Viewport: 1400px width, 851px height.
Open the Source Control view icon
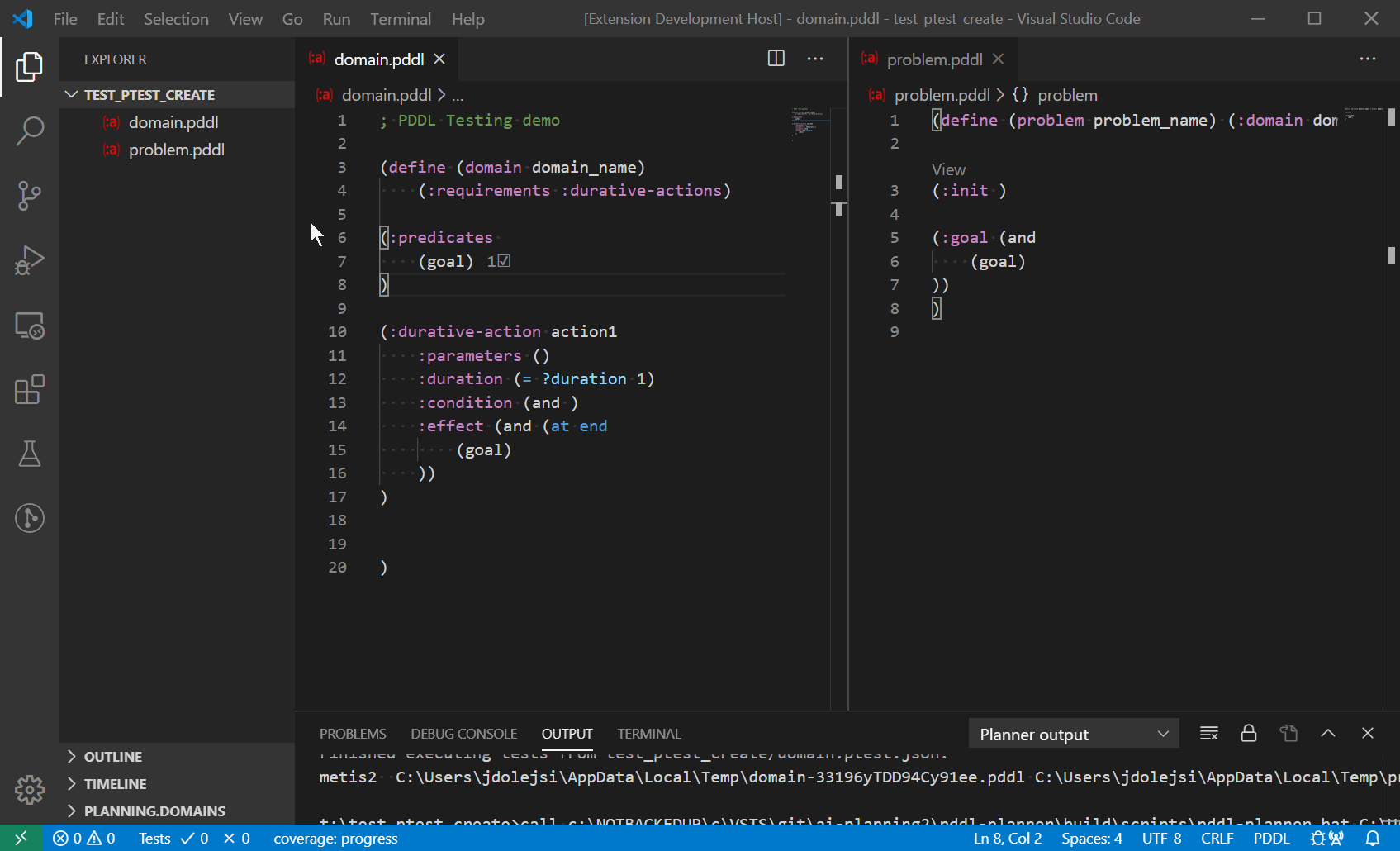point(29,196)
